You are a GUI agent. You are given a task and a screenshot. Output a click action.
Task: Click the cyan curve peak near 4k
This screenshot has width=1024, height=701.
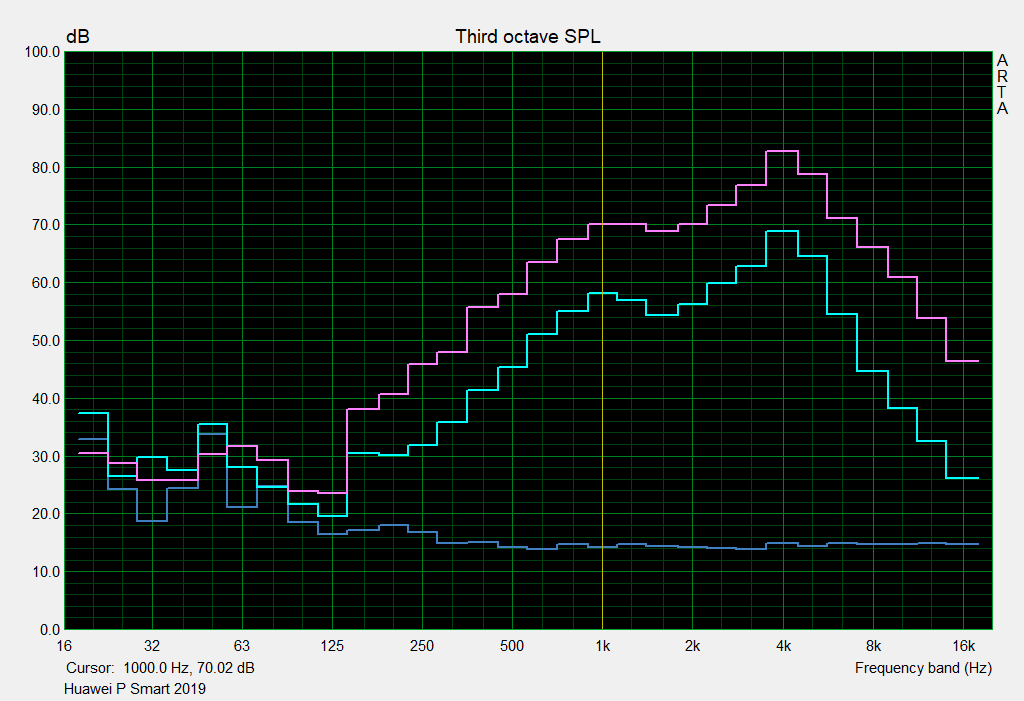(x=782, y=231)
